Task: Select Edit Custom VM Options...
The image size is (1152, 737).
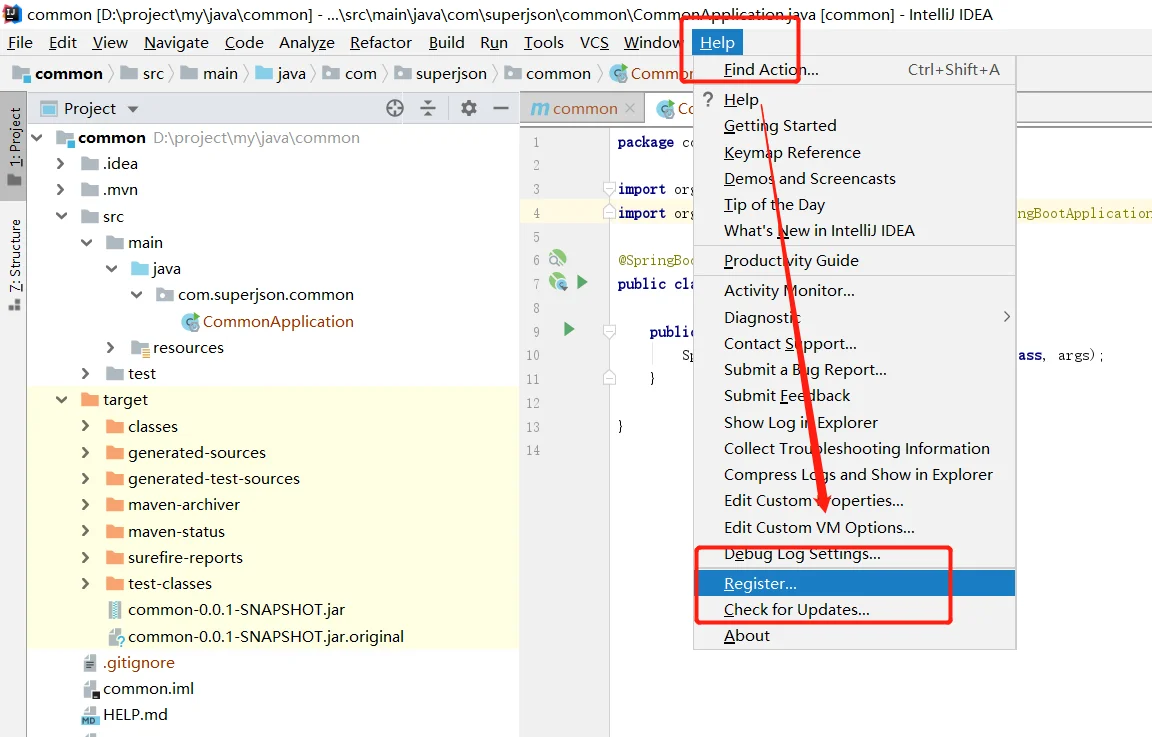Action: coord(855,527)
